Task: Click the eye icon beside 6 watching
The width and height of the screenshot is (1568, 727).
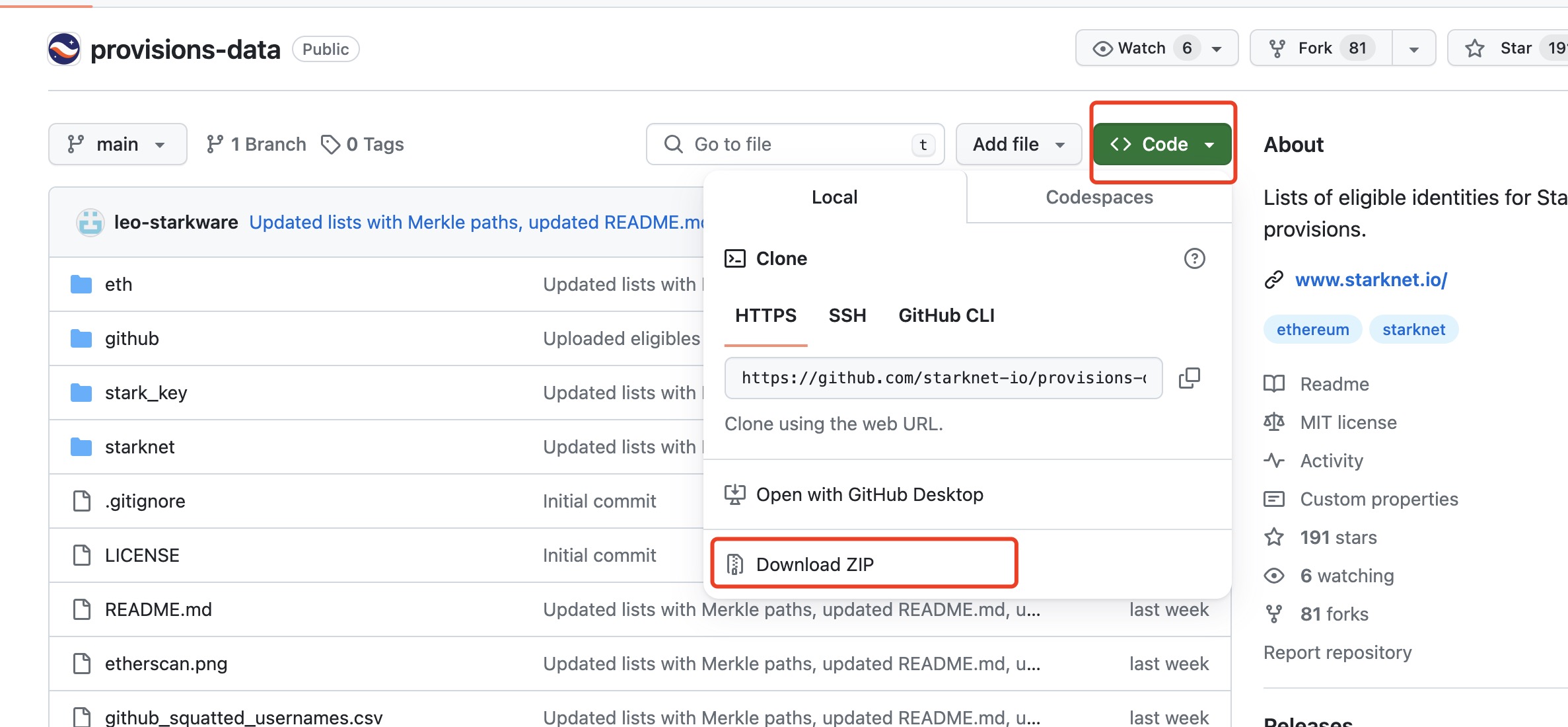Action: point(1274,576)
